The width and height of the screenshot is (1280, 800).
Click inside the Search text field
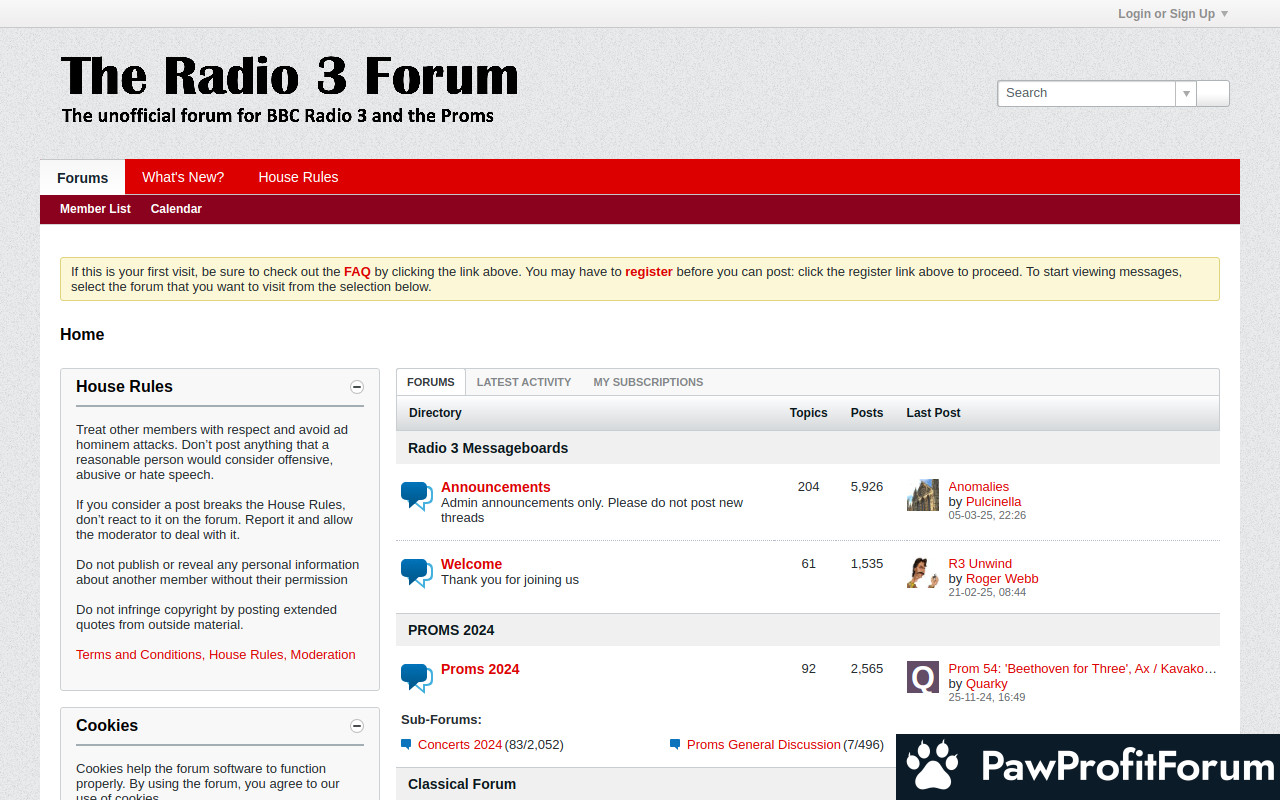[1086, 93]
